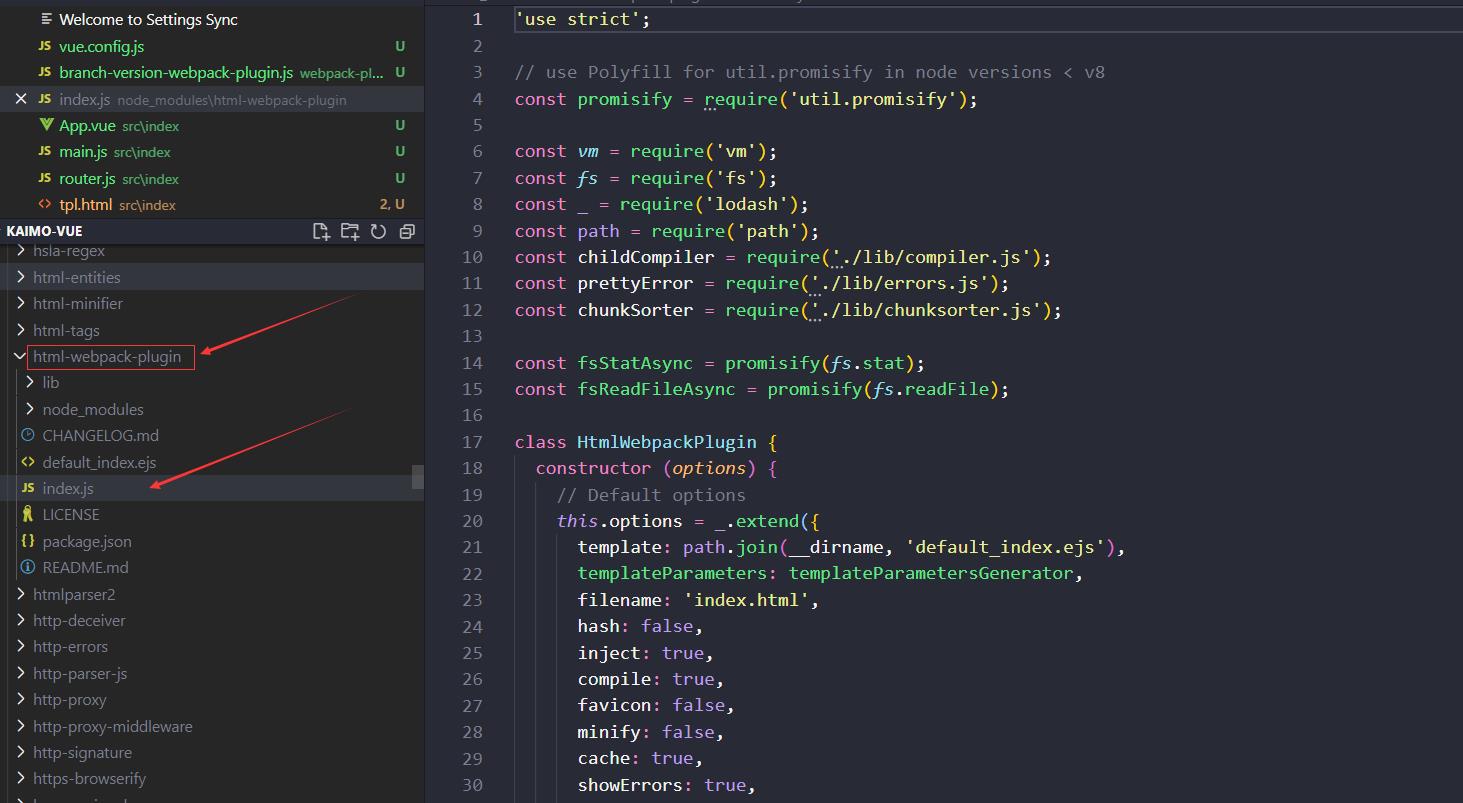The width and height of the screenshot is (1463, 803).
Task: Open the LICENSE file
Action: click(x=71, y=514)
